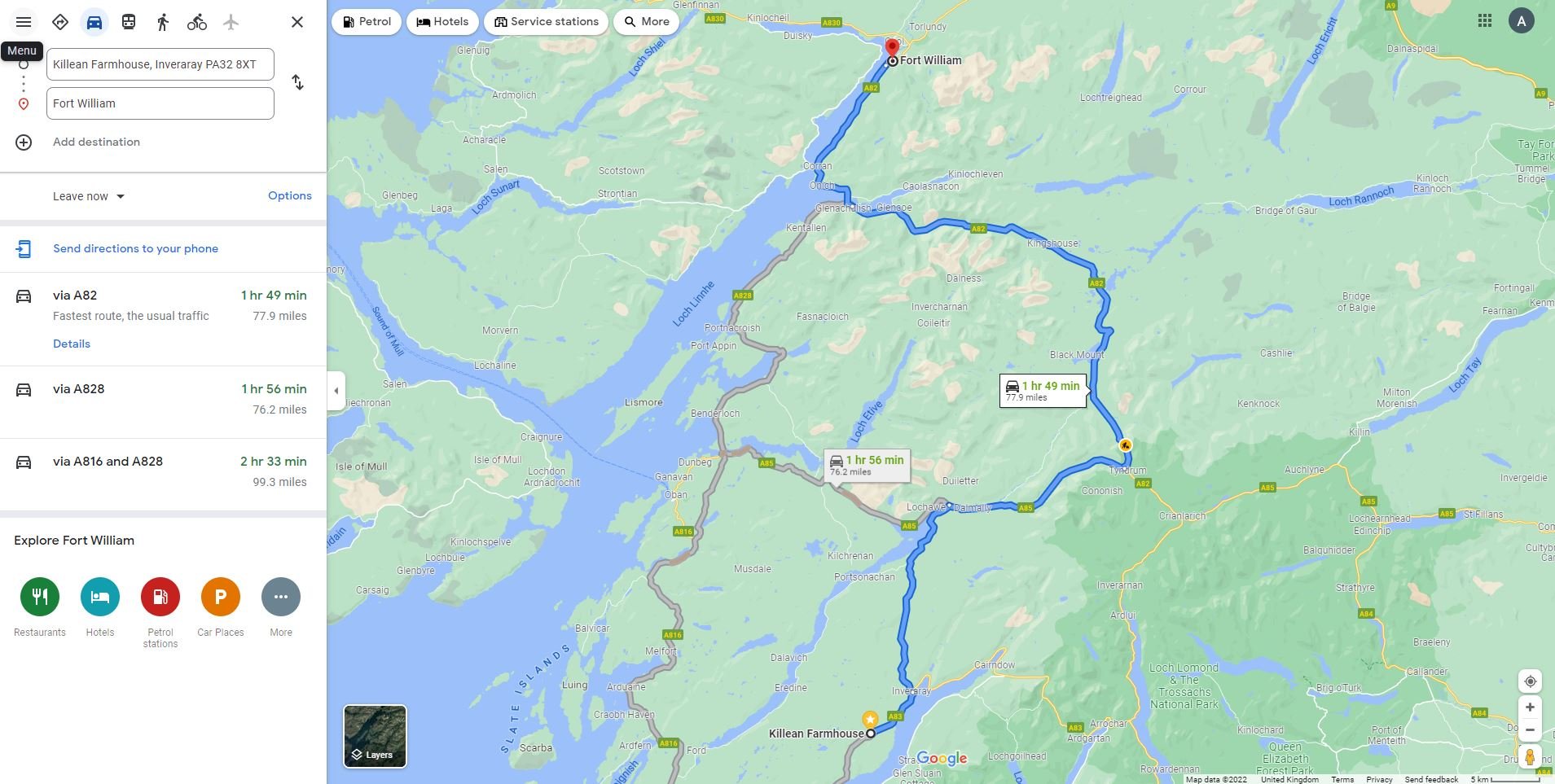Choose the via A816 and A828 route
The width and height of the screenshot is (1555, 784).
163,471
